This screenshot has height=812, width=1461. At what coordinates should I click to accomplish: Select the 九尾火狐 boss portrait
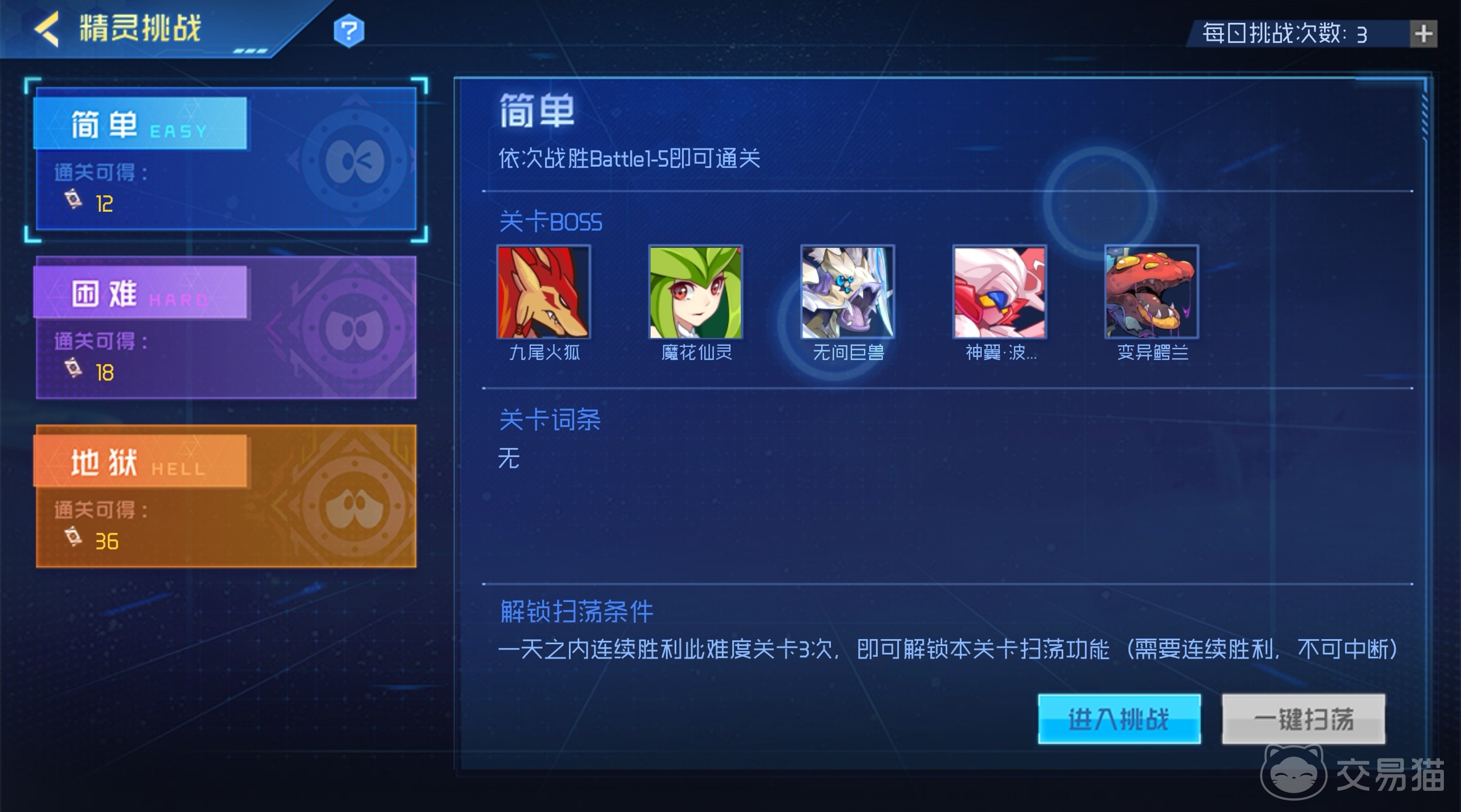point(543,292)
